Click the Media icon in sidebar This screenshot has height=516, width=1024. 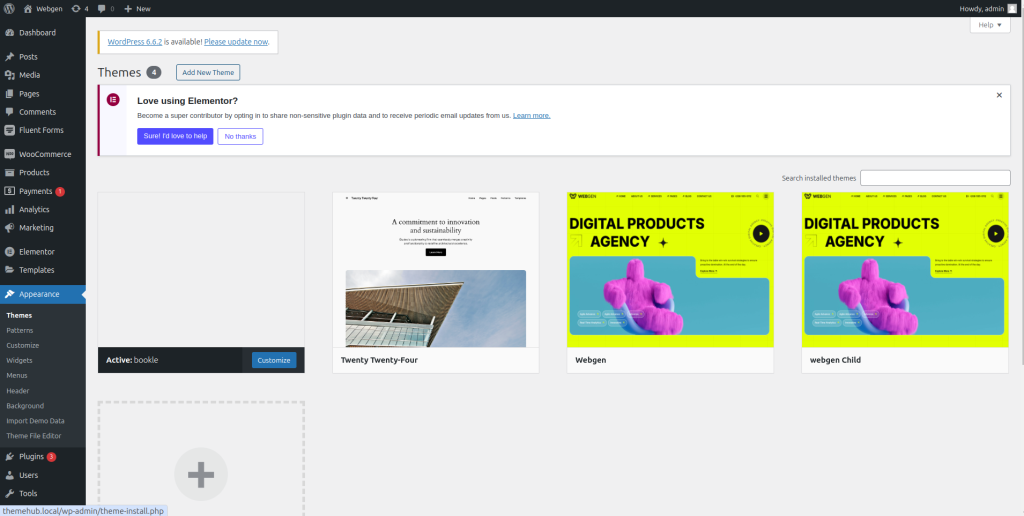(x=10, y=75)
